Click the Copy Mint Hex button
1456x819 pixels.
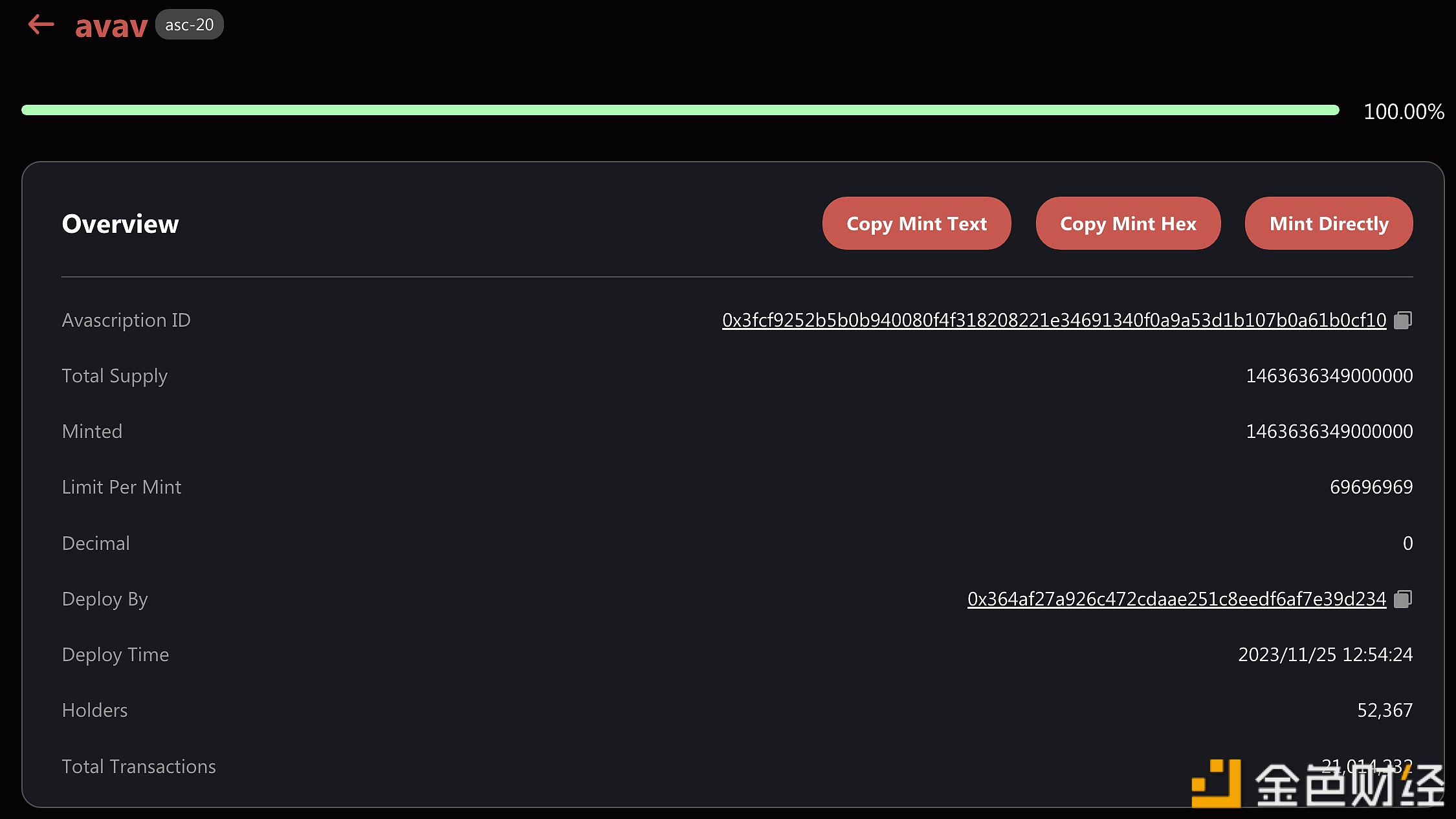(1128, 223)
